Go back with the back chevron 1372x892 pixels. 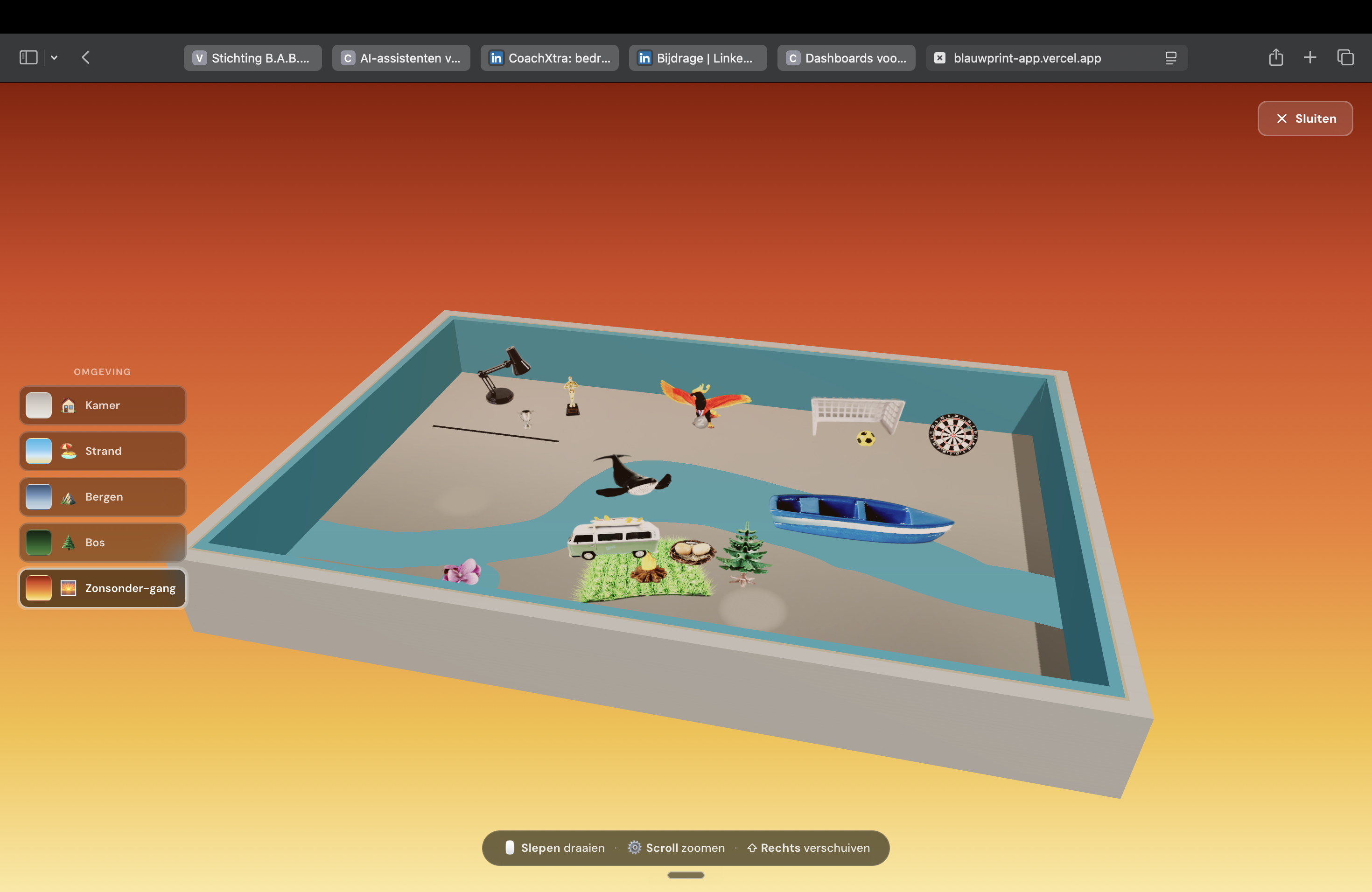pyautogui.click(x=86, y=58)
